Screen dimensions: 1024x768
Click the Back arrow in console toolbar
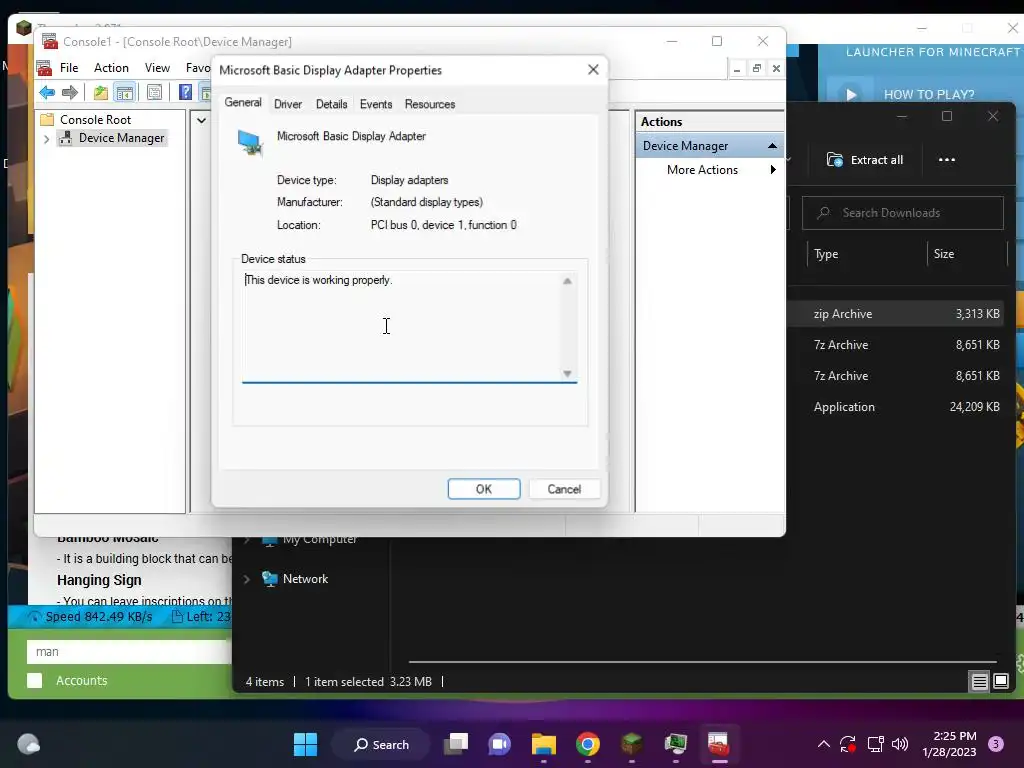(47, 92)
